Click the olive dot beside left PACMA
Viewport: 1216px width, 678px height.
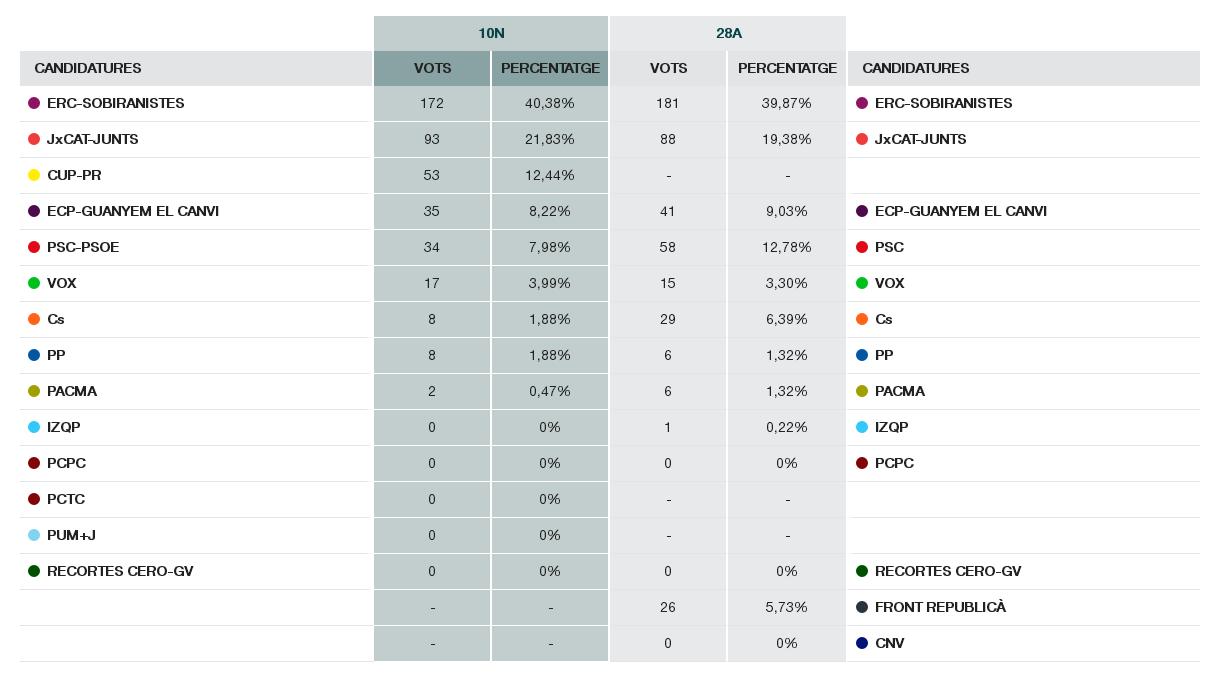click(x=34, y=391)
